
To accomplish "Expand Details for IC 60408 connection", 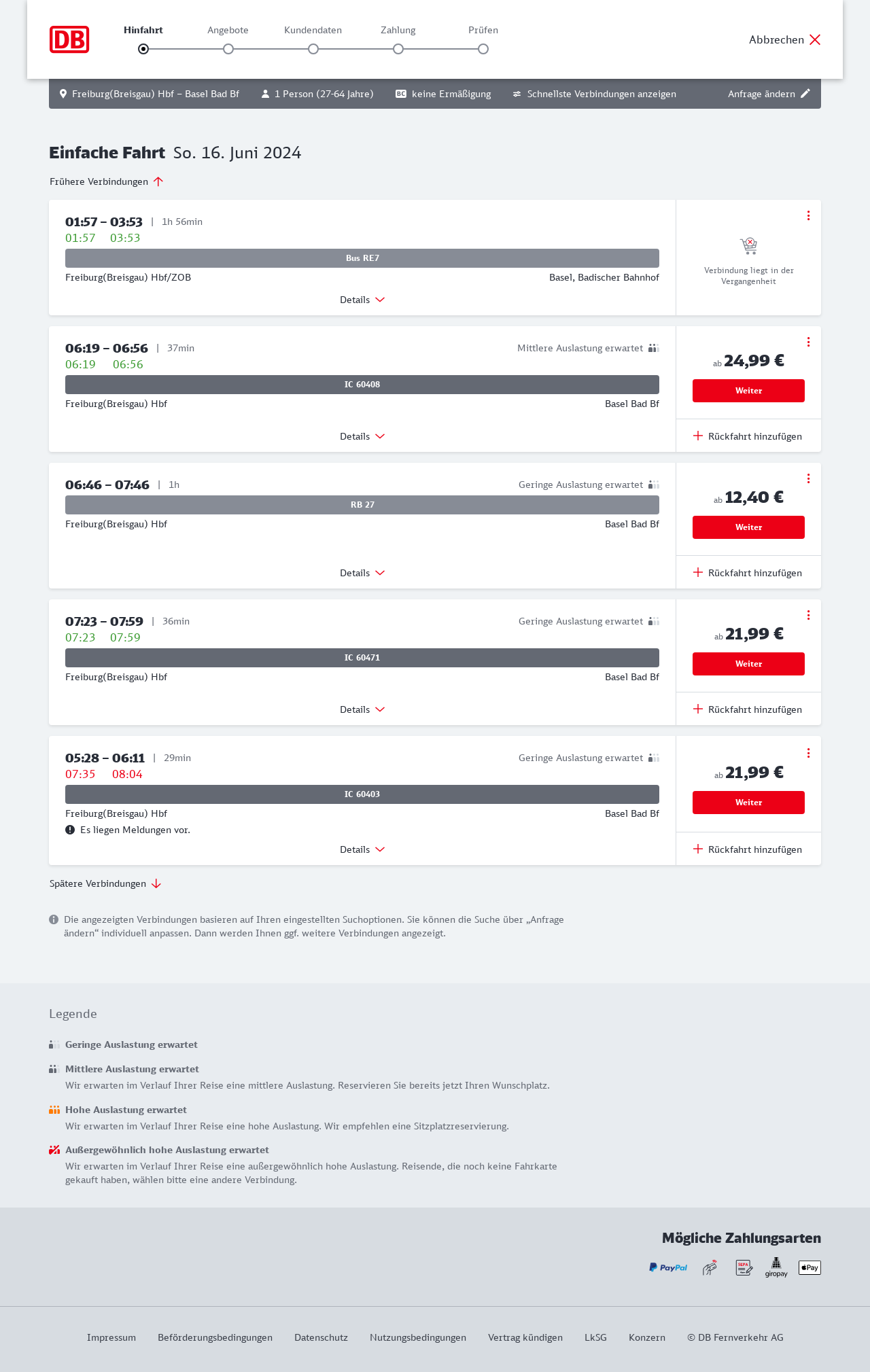I will [362, 436].
